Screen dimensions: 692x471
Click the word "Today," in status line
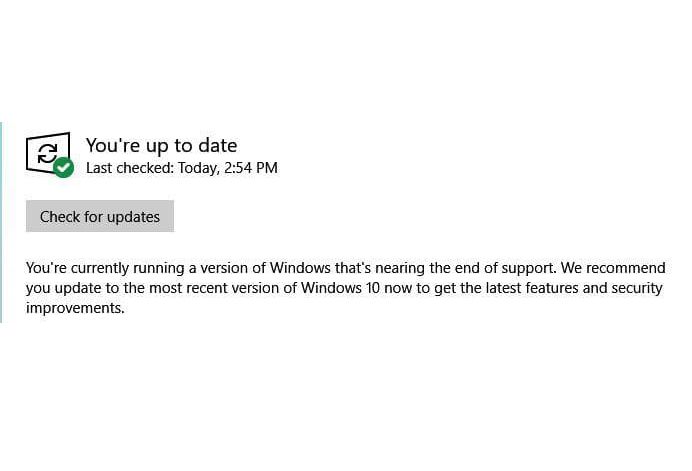[x=198, y=168]
